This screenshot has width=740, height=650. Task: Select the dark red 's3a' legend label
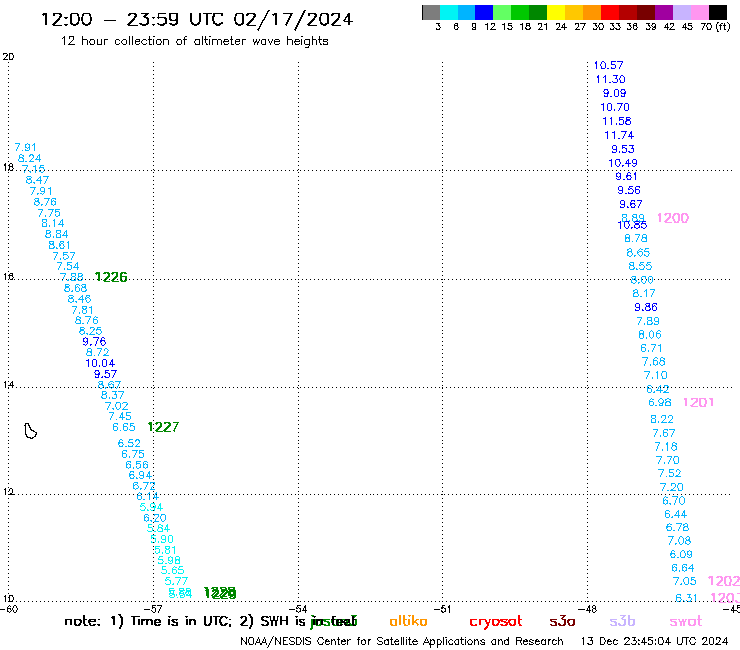pyautogui.click(x=562, y=622)
